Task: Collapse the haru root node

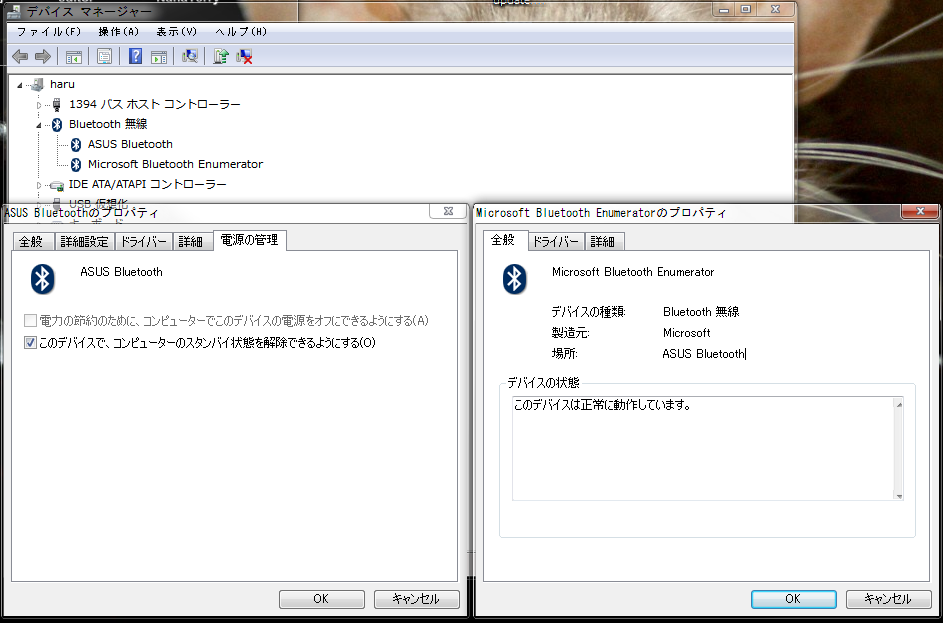Action: (20, 85)
